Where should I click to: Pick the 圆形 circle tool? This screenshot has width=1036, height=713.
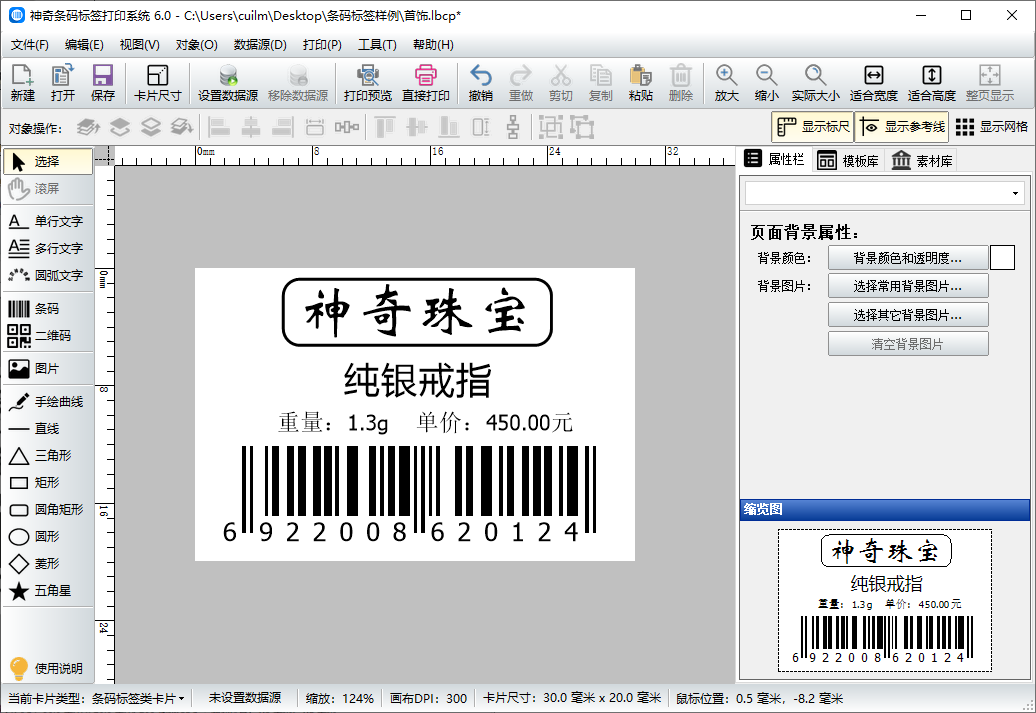pos(47,537)
